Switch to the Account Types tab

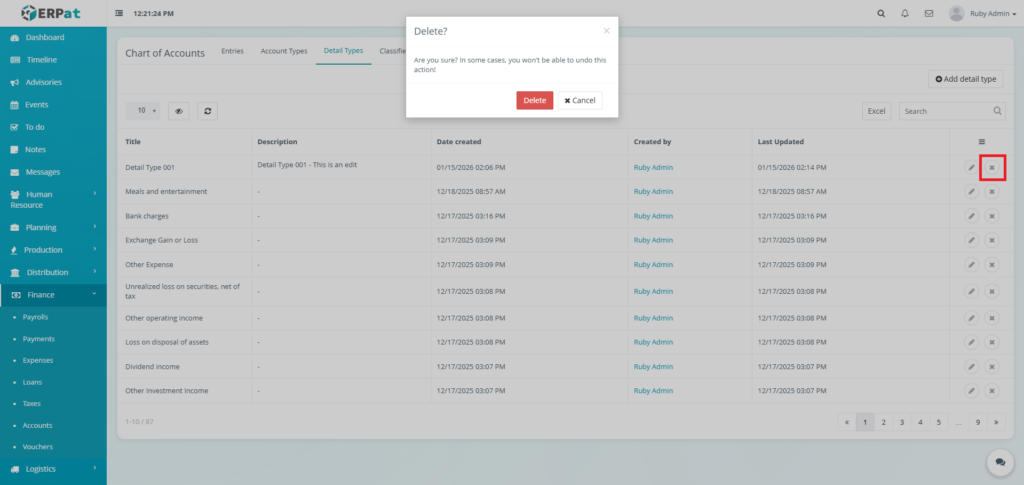(x=283, y=51)
